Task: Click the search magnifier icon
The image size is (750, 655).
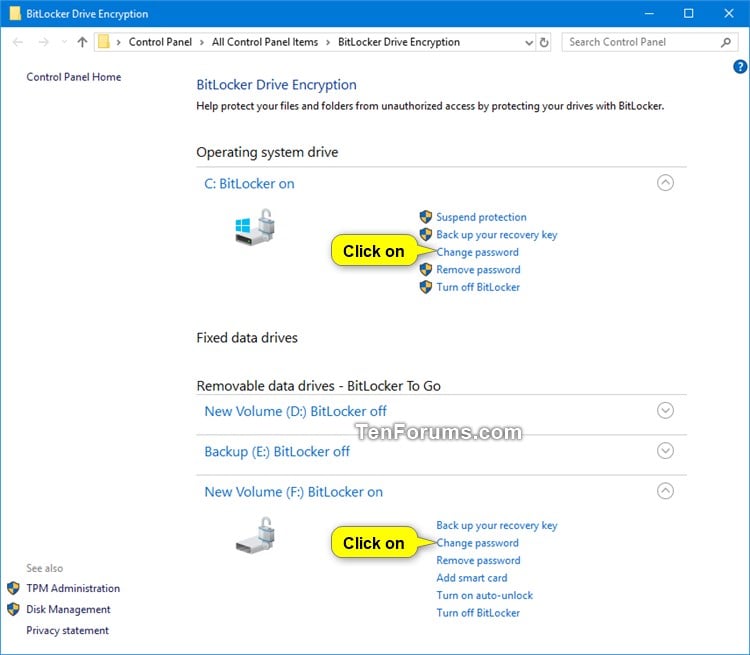Action: coord(726,42)
